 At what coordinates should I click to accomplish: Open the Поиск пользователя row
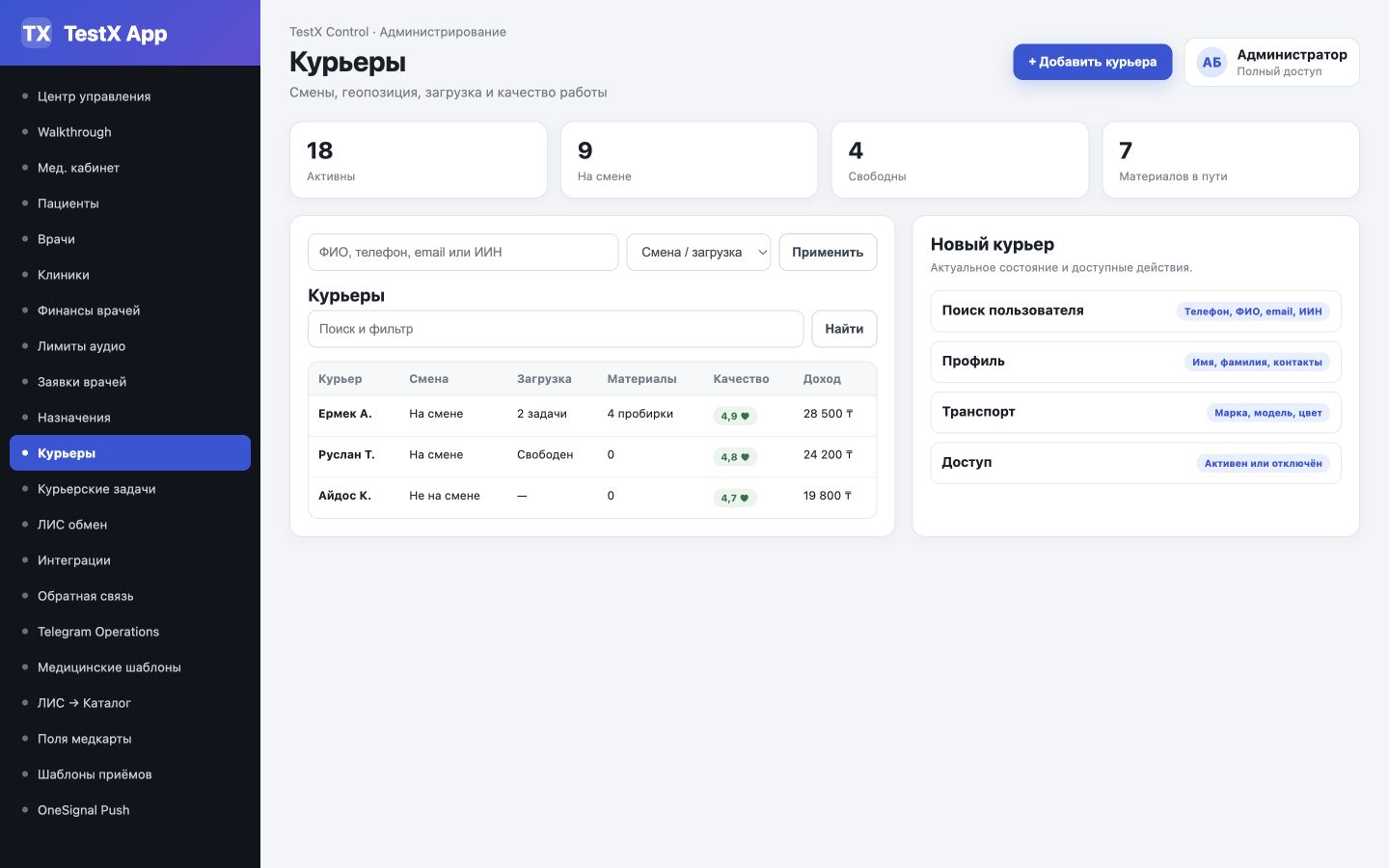coord(1135,312)
